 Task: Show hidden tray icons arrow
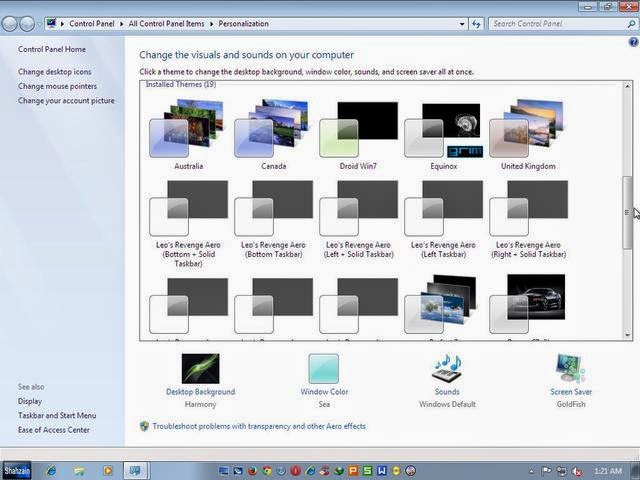(531, 471)
